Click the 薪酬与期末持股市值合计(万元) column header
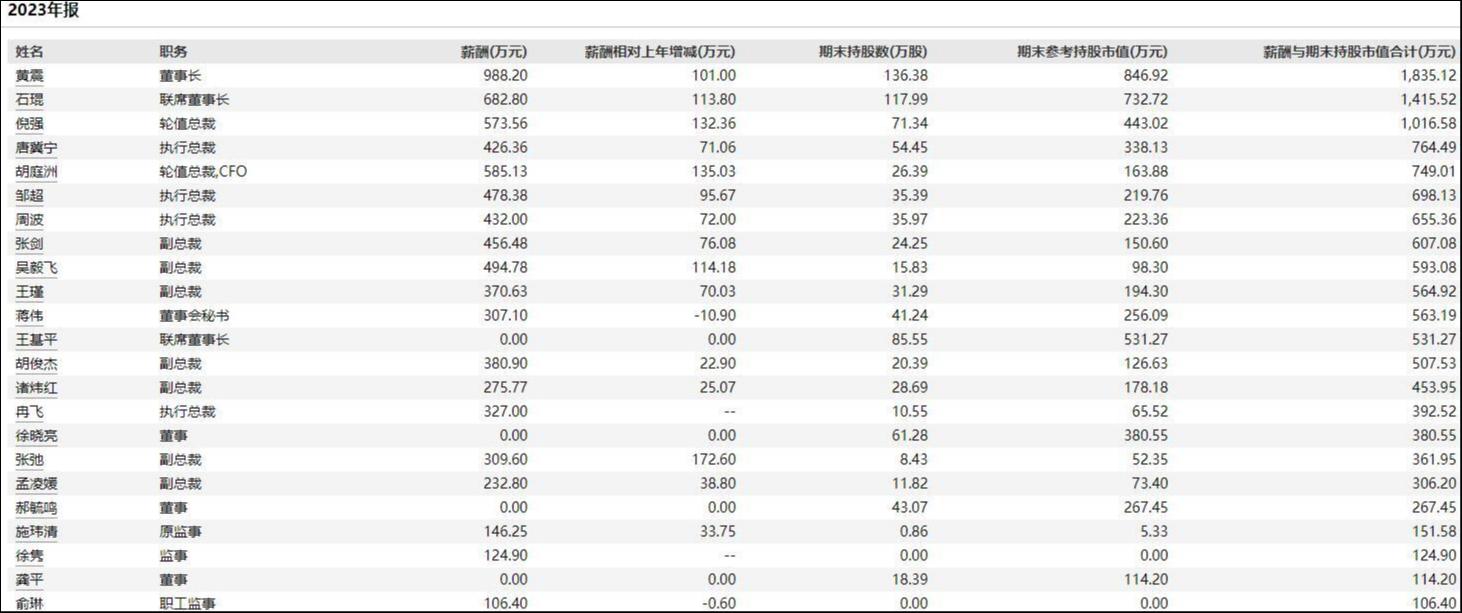Screen dimensions: 1462x613 [x=1360, y=52]
